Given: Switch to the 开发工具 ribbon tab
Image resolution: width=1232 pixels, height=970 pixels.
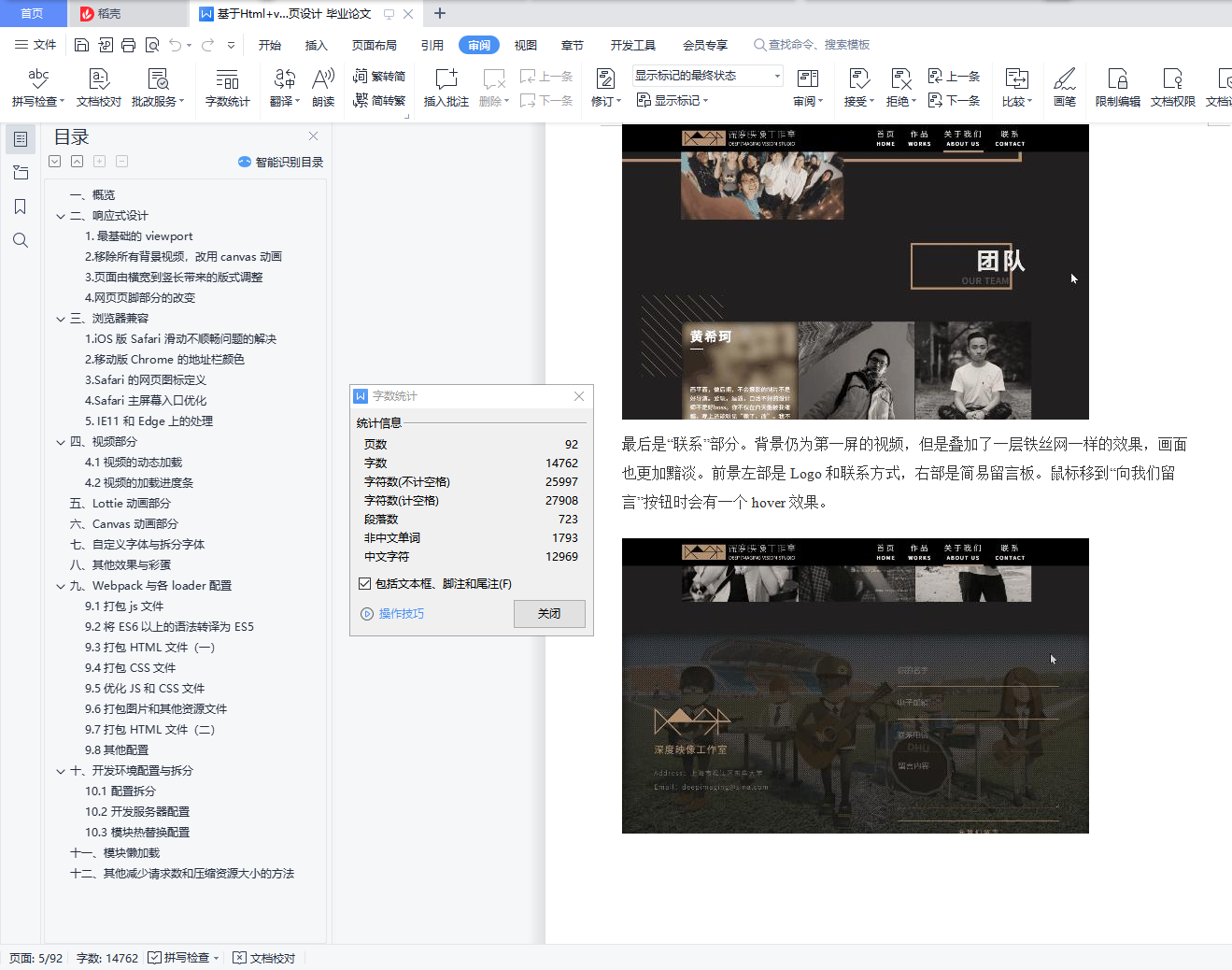Looking at the screenshot, I should (x=633, y=45).
